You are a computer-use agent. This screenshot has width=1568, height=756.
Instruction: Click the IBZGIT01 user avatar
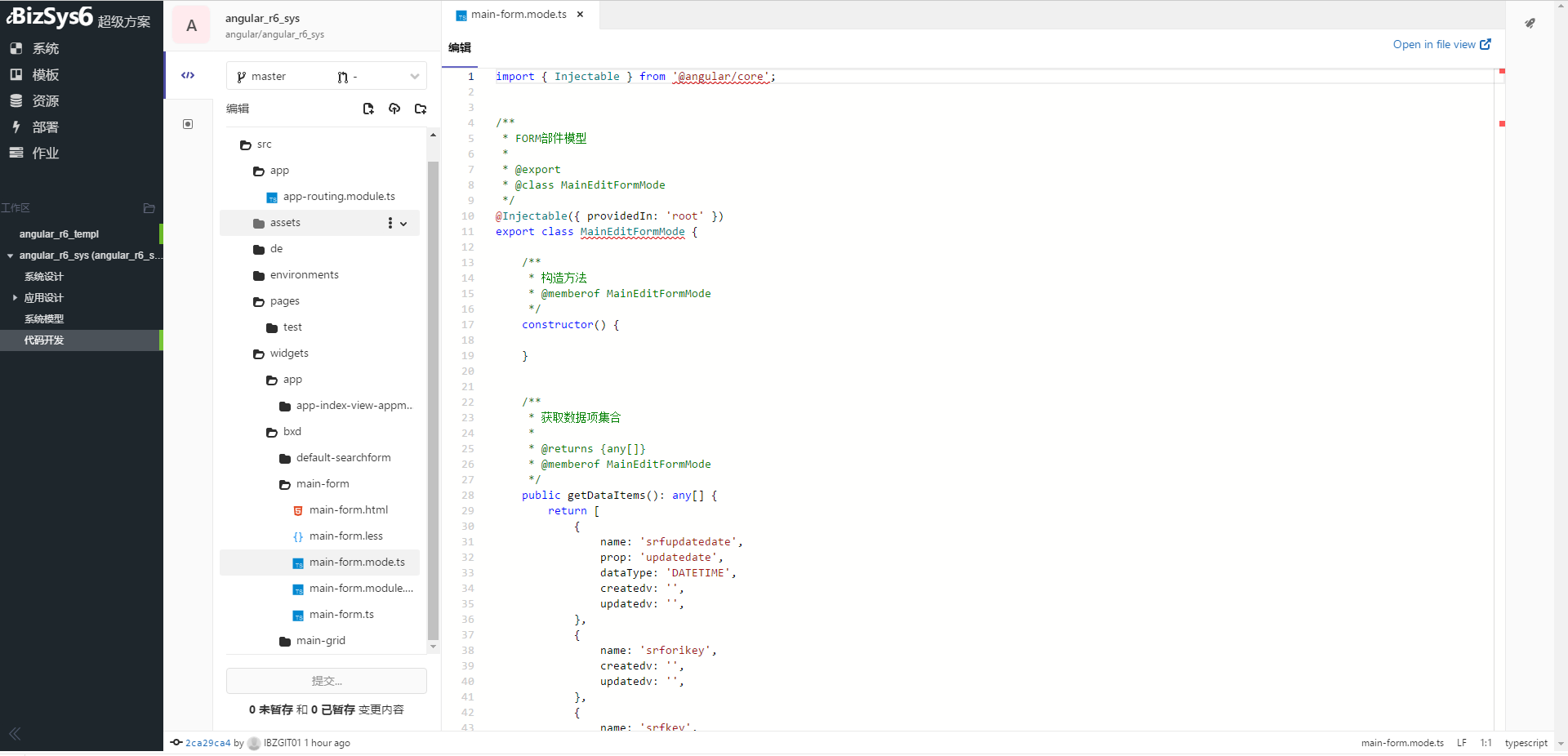[x=254, y=743]
